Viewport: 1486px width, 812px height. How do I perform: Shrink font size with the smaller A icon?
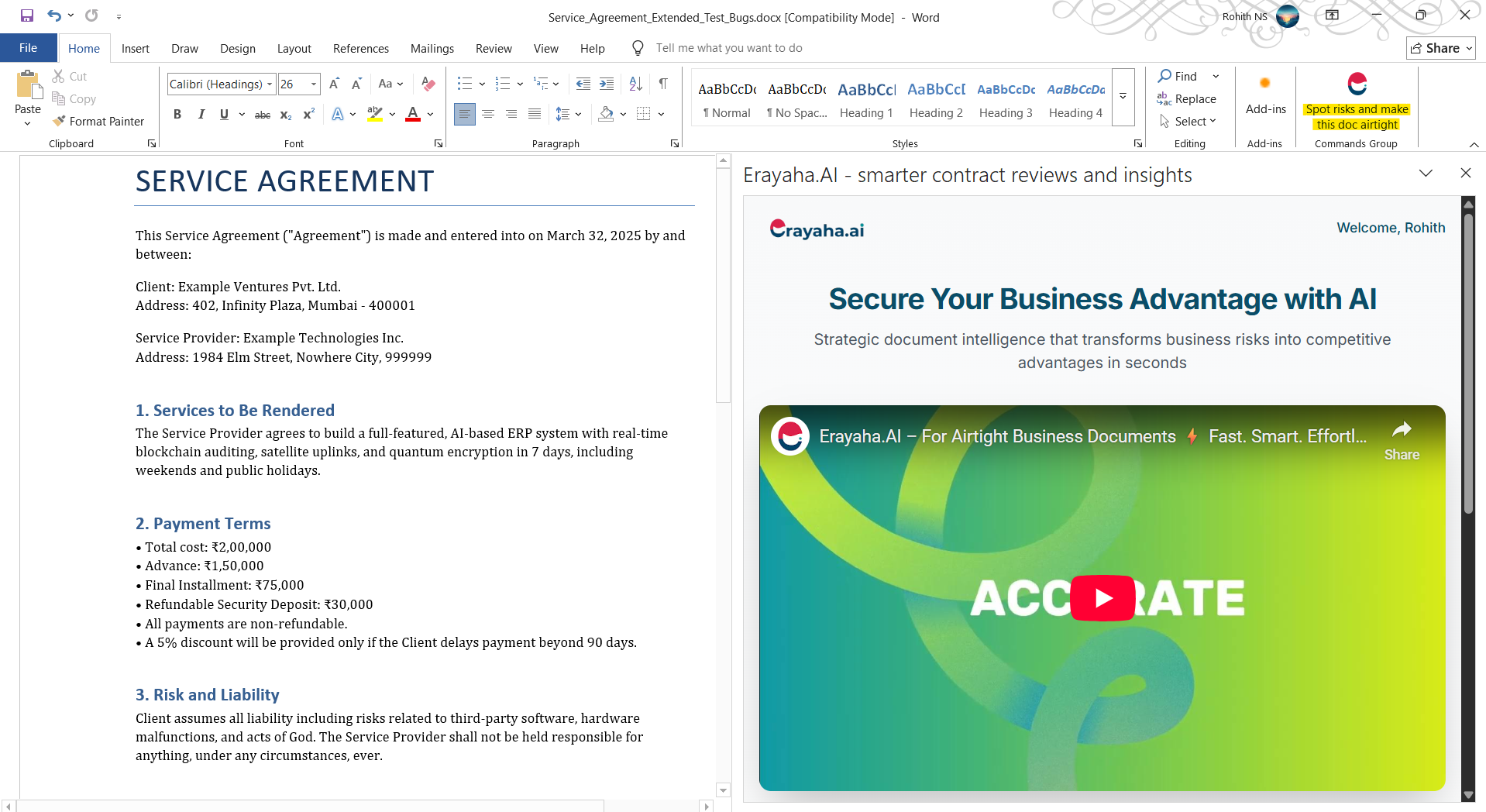[x=356, y=84]
